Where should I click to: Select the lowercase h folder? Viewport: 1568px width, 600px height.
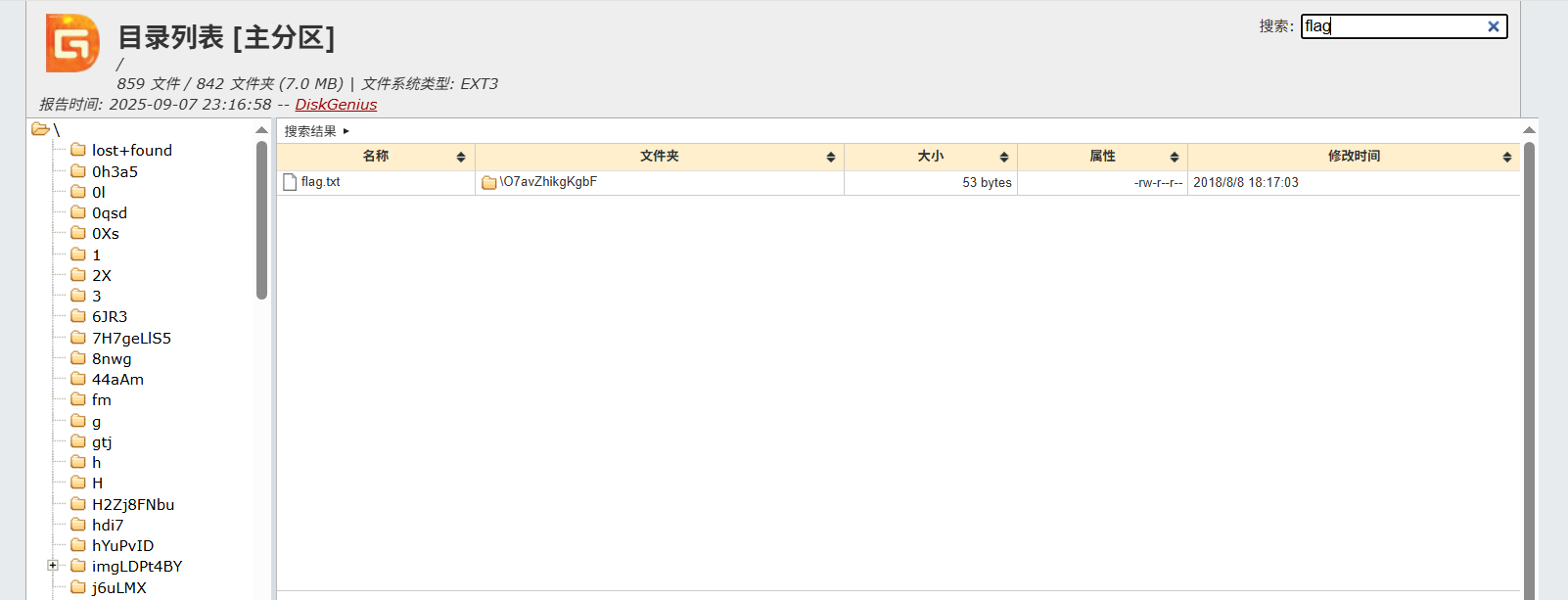pyautogui.click(x=96, y=462)
